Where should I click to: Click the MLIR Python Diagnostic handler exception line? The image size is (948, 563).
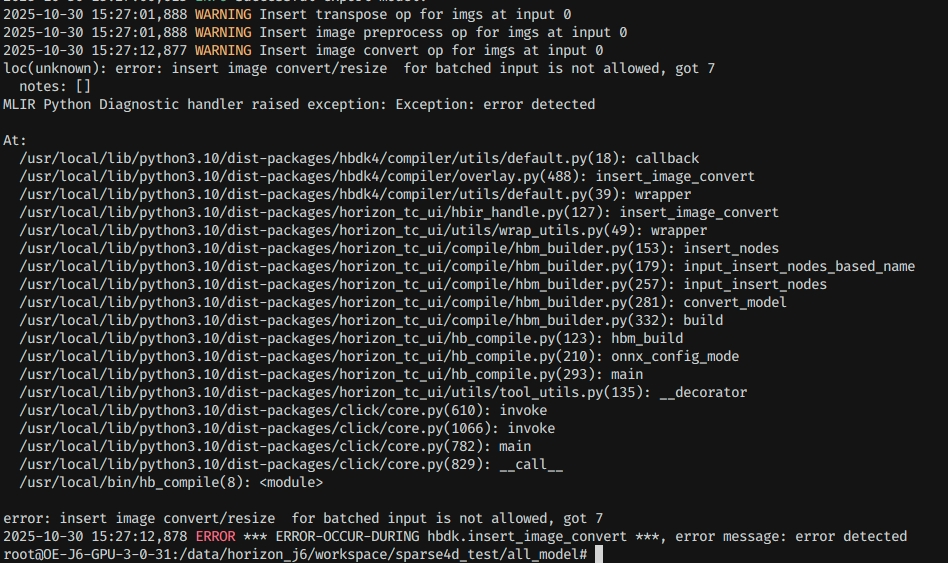pos(299,104)
